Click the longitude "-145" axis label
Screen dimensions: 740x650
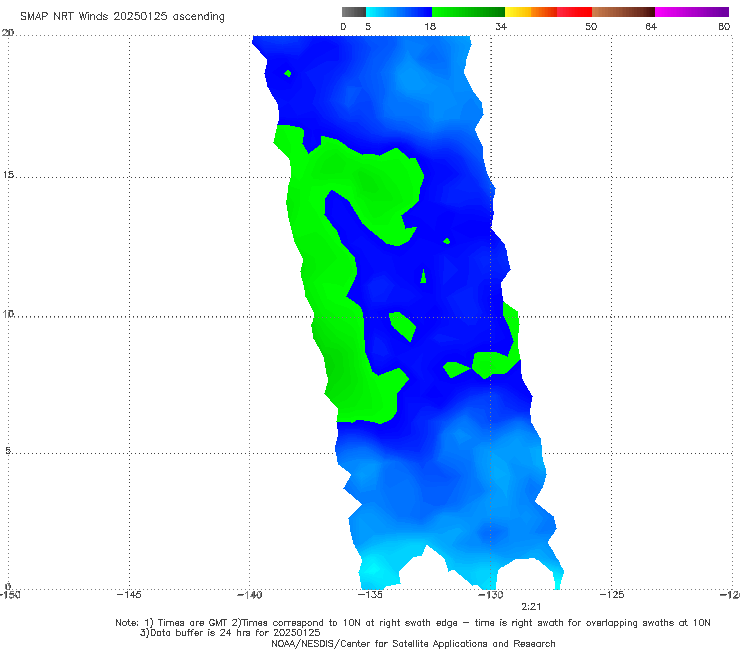(129, 595)
